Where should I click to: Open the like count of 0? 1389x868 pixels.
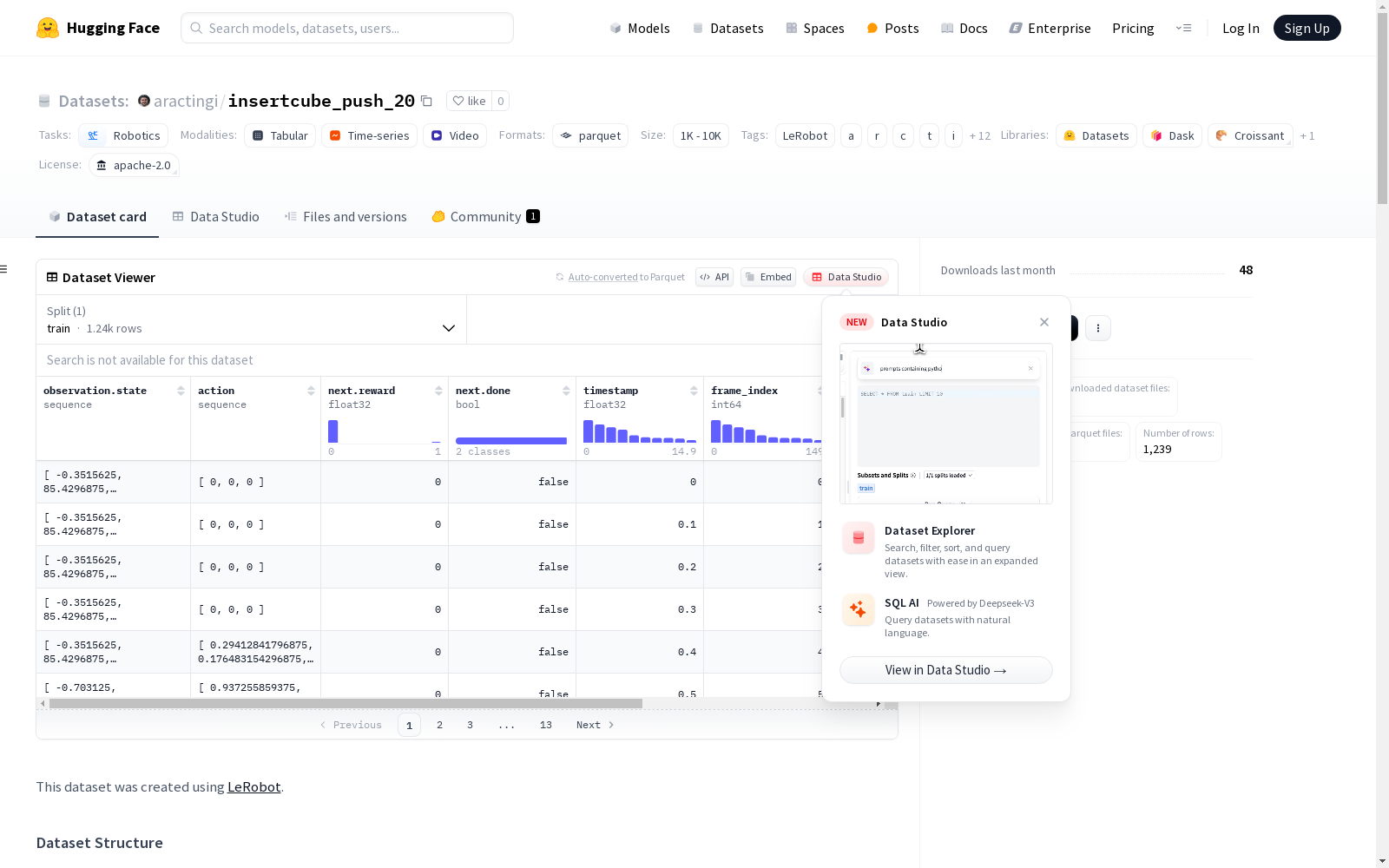pos(500,101)
